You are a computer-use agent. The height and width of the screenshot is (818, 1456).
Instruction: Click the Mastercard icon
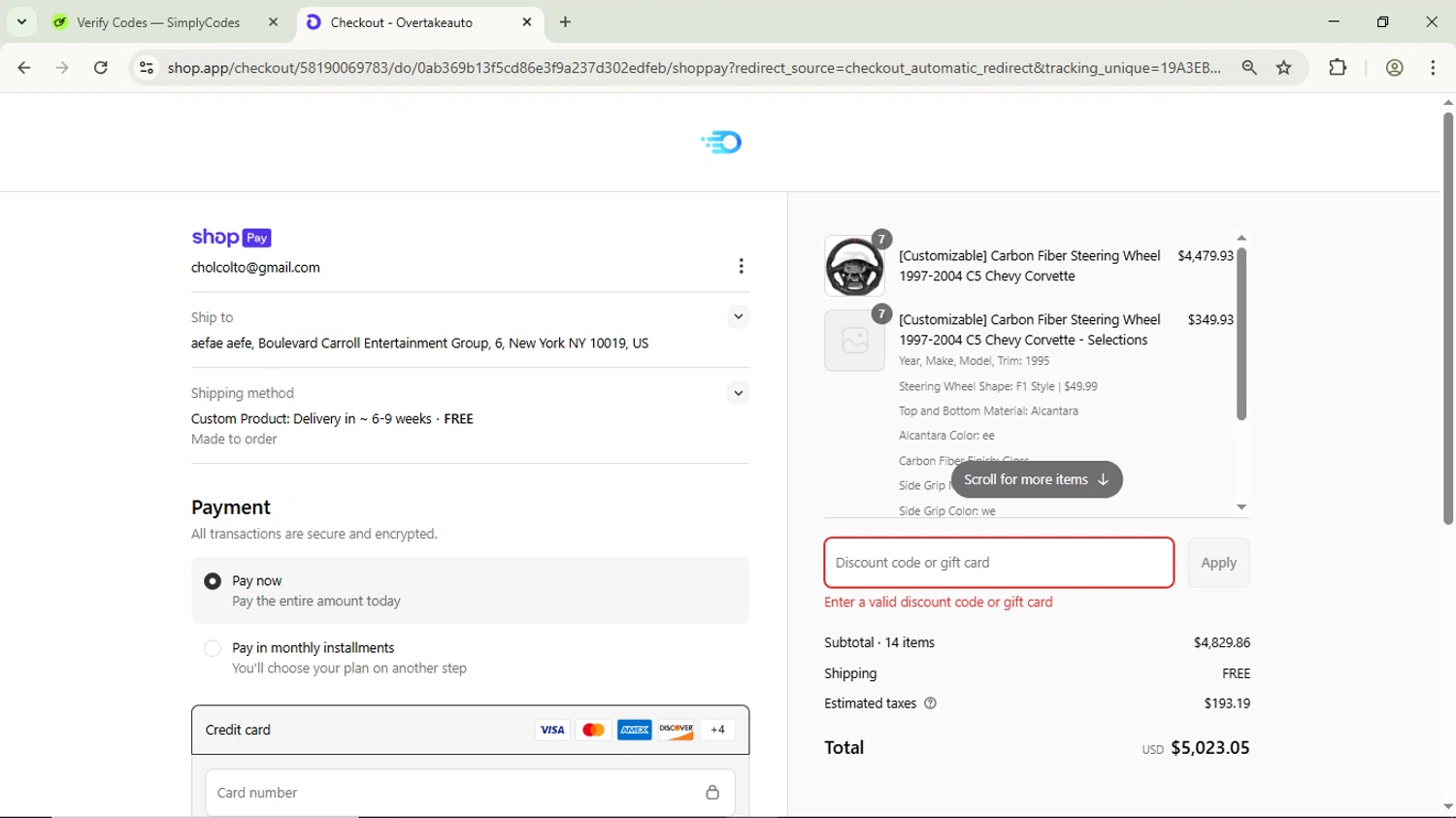click(x=593, y=730)
